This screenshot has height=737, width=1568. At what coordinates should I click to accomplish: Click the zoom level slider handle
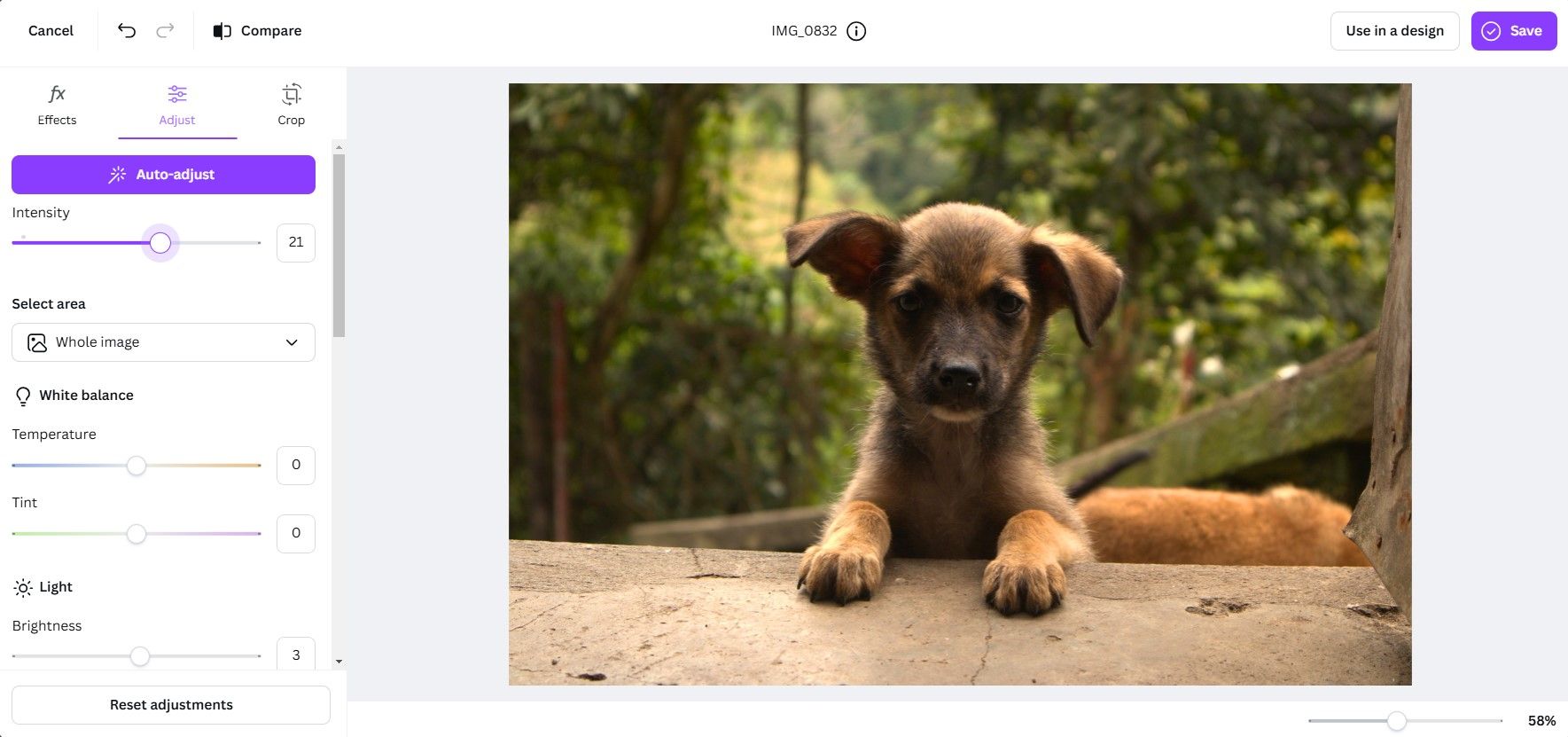pyautogui.click(x=1397, y=721)
